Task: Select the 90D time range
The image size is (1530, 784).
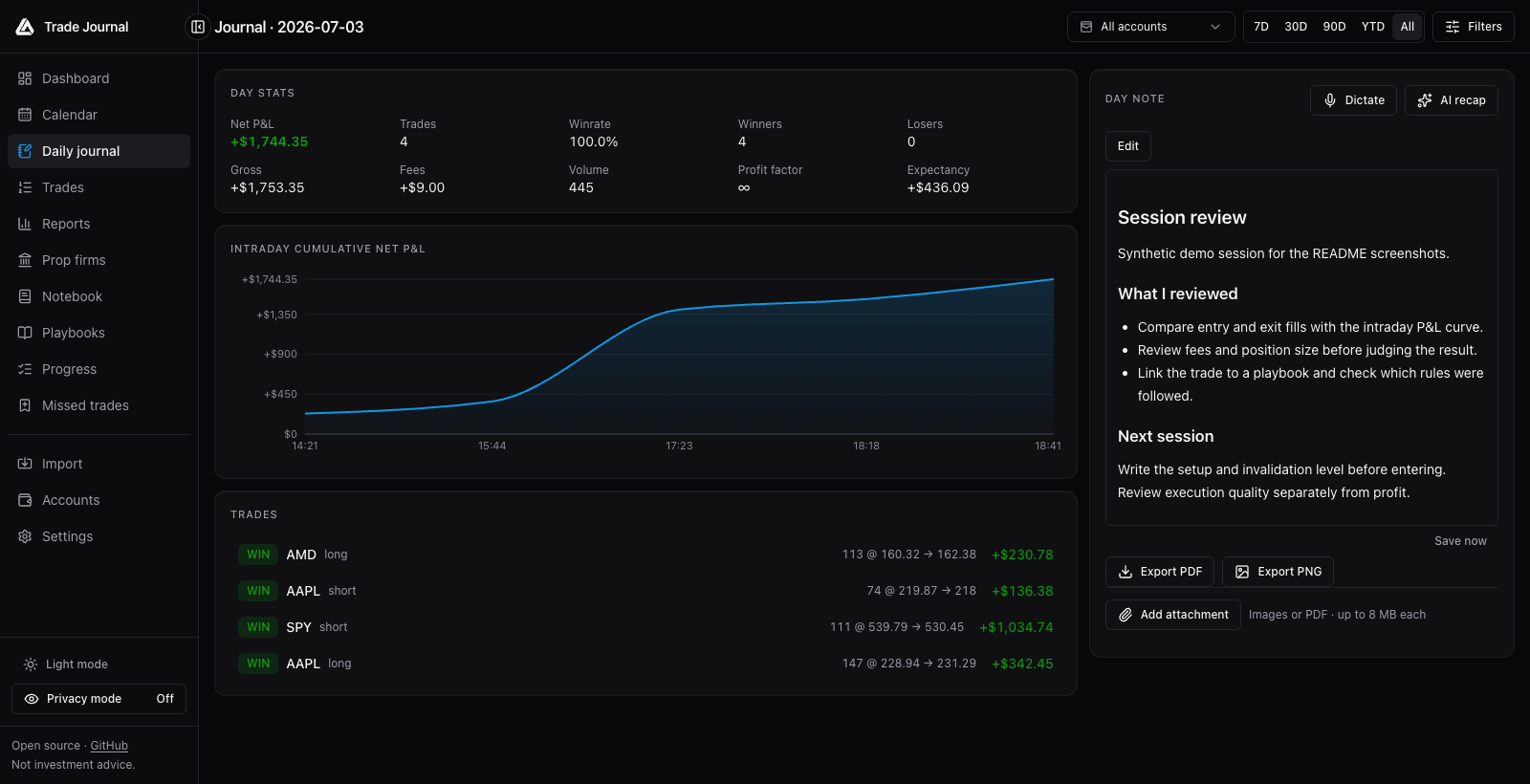Action: coord(1334,27)
